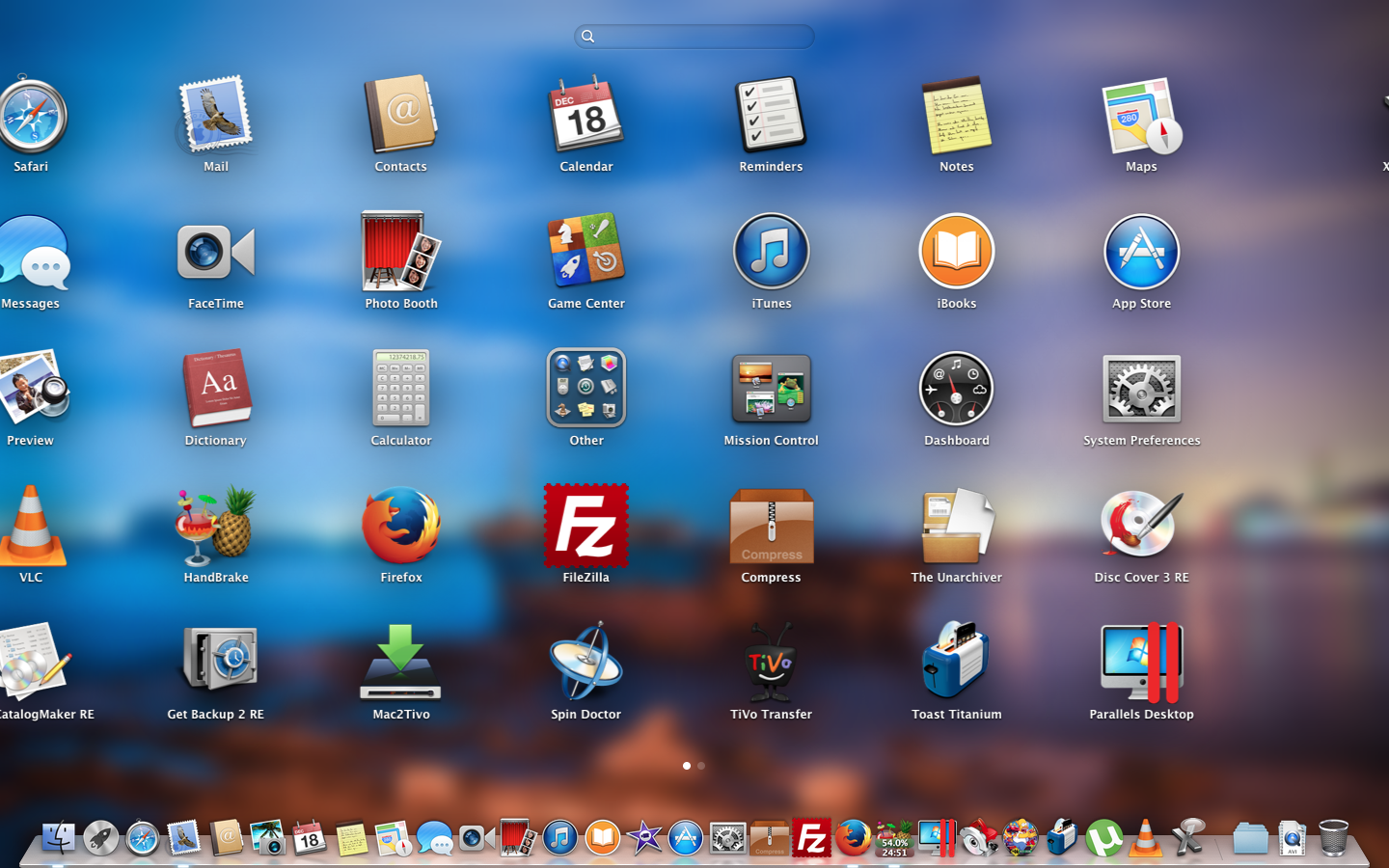Open Contacts in the Launchpad grid
Screen dimensions: 1389x868
(400, 116)
